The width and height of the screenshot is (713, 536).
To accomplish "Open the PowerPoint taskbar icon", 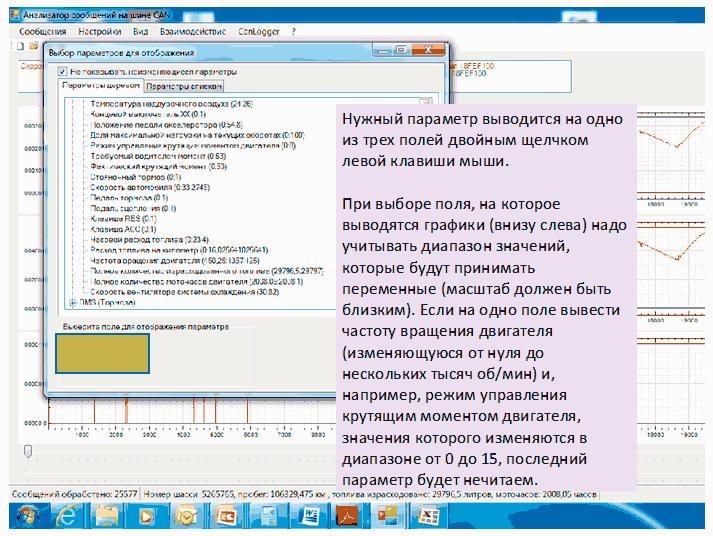I will [x=227, y=516].
